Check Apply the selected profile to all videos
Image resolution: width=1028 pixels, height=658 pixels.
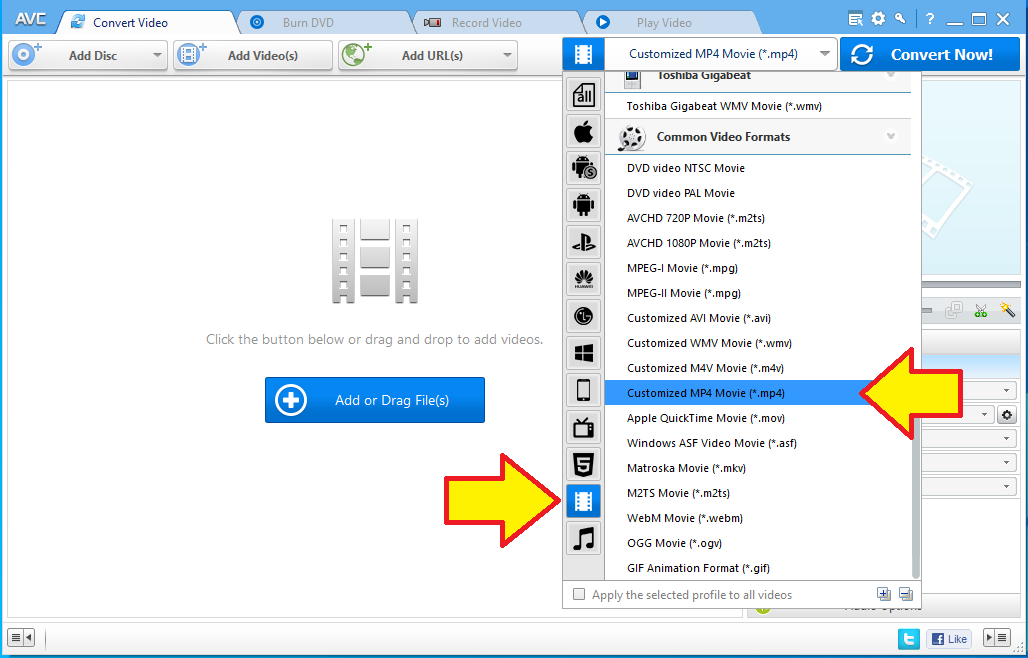[579, 594]
